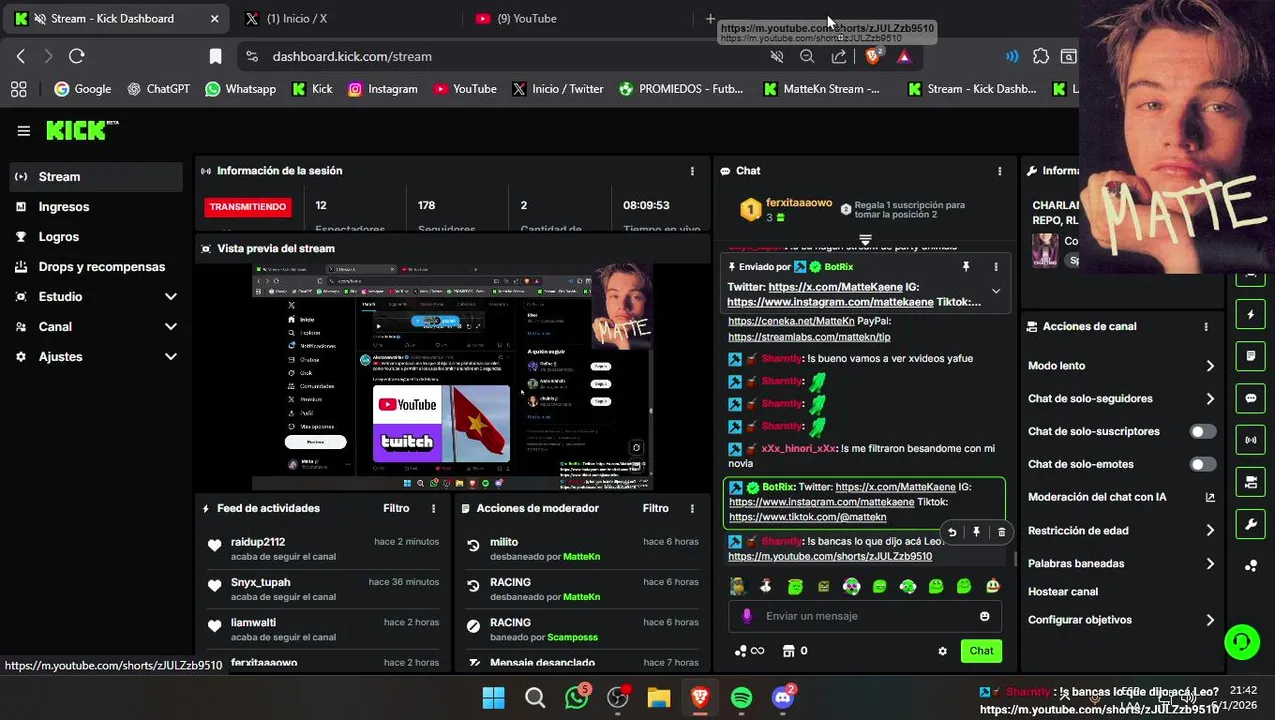Open File Explorer from the taskbar
The height and width of the screenshot is (720, 1275).
tap(658, 697)
